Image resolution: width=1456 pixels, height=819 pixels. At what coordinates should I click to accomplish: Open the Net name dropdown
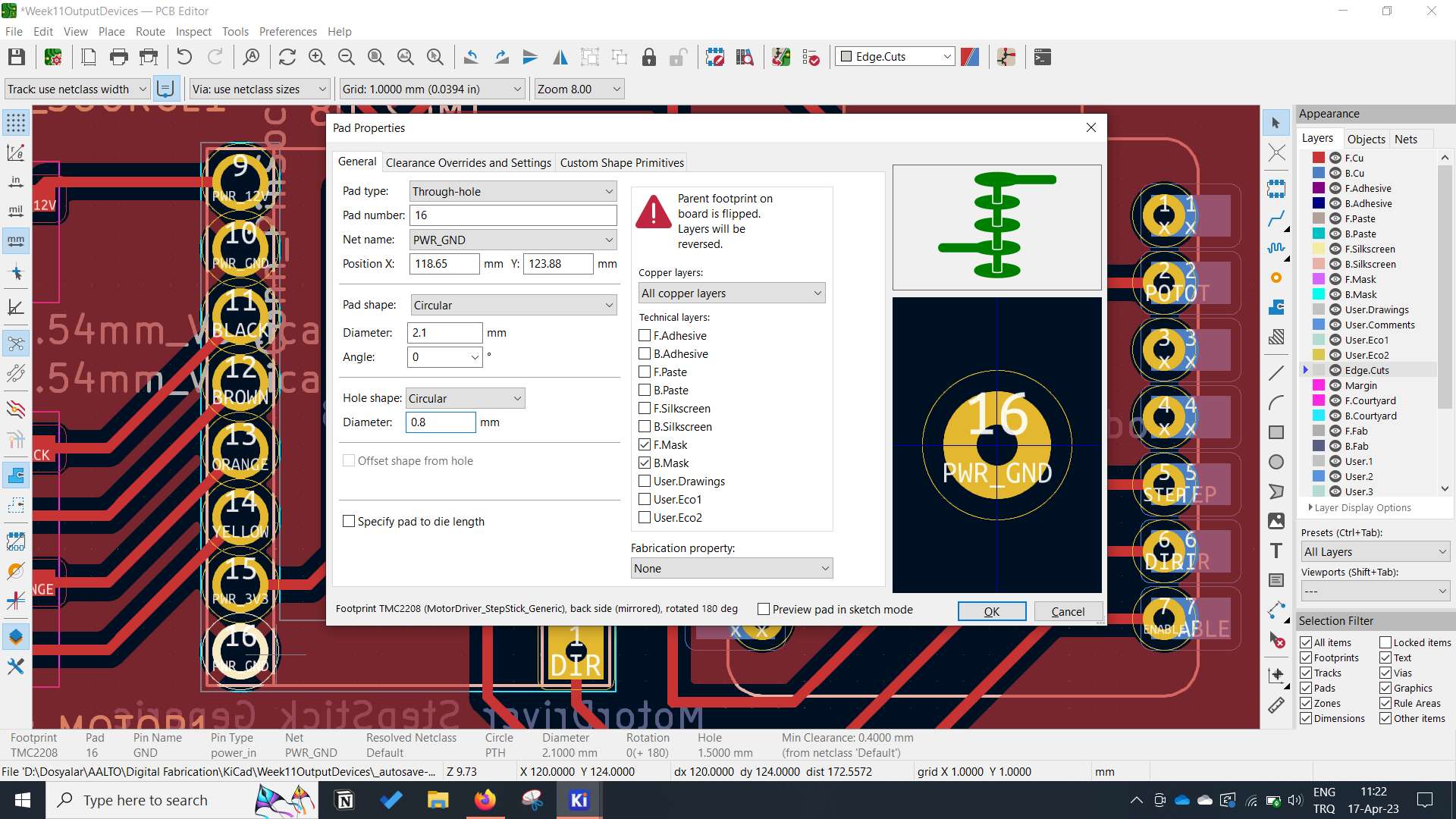513,240
